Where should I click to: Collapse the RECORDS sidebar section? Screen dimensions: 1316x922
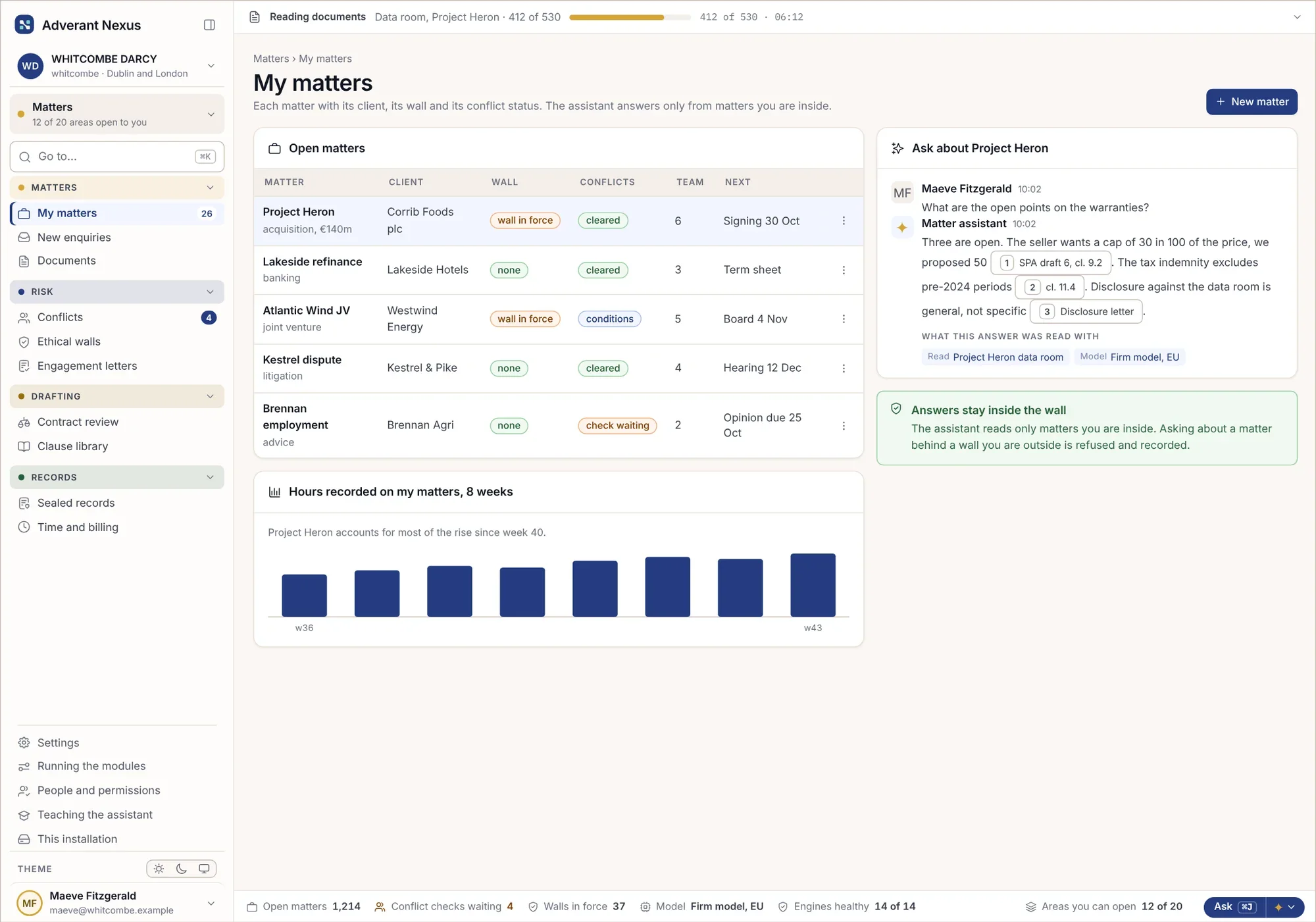click(117, 477)
